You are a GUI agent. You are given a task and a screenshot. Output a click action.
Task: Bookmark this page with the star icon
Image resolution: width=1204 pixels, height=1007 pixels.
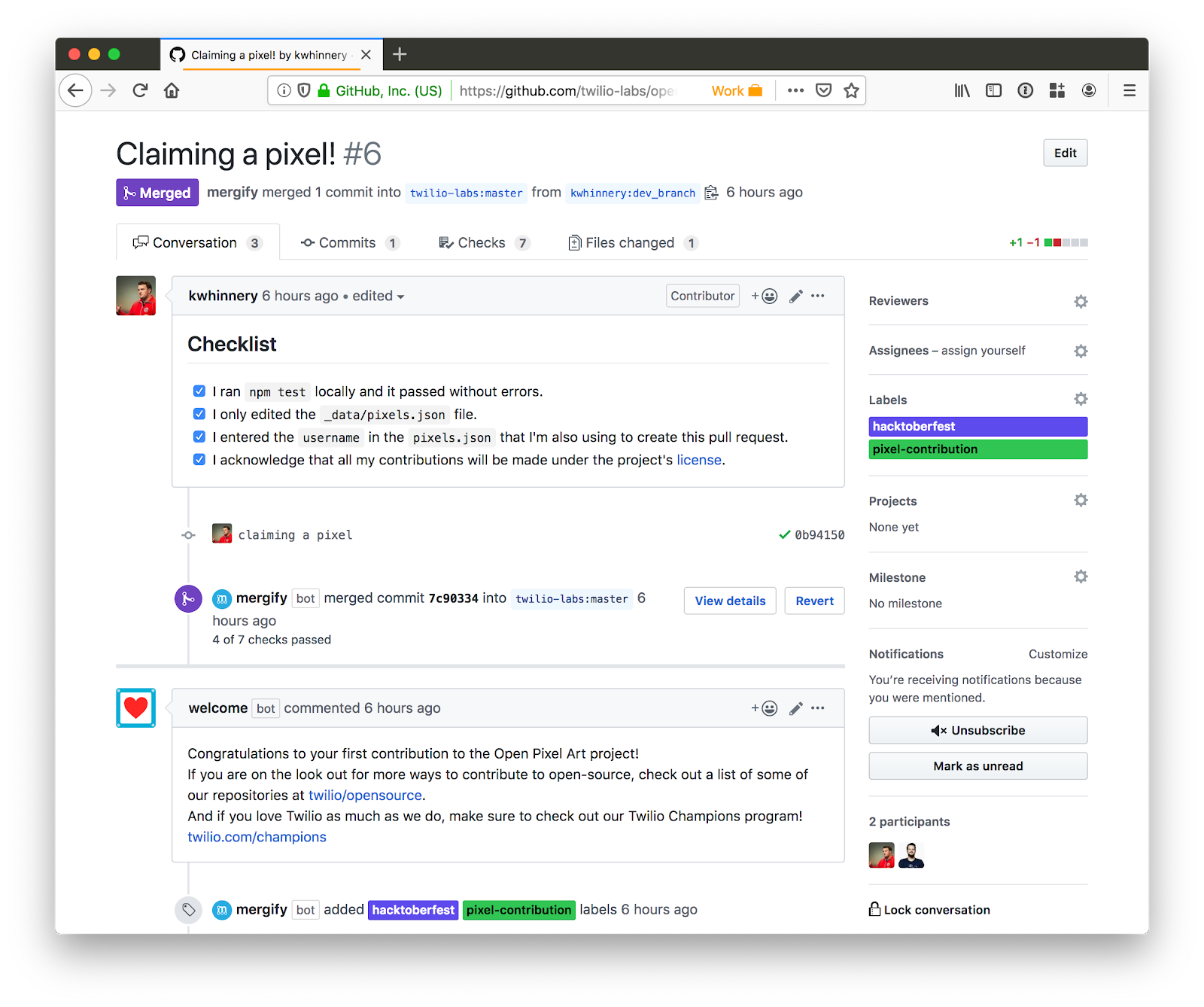[x=851, y=90]
